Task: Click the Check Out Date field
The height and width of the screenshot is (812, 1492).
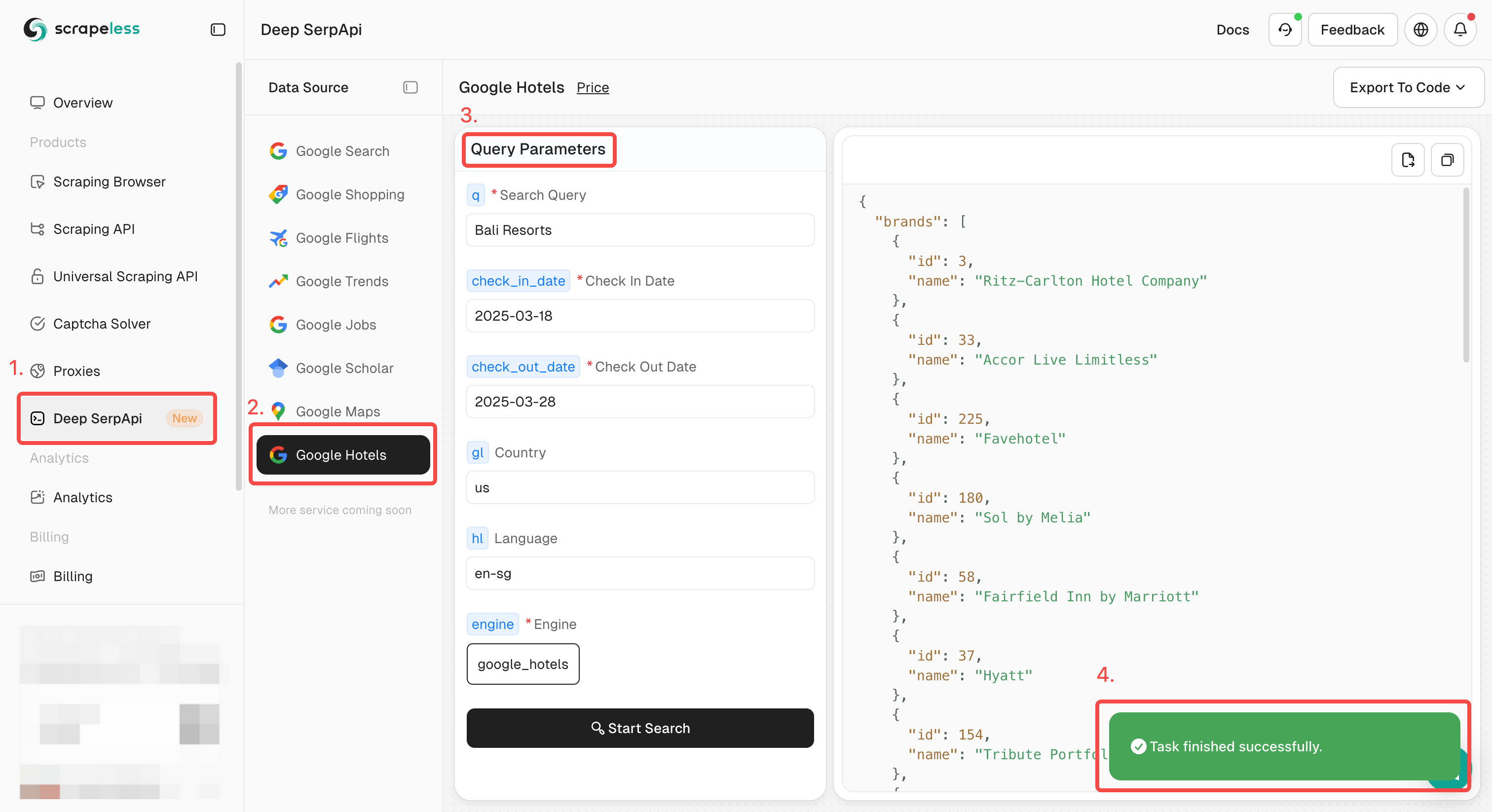Action: pyautogui.click(x=640, y=402)
